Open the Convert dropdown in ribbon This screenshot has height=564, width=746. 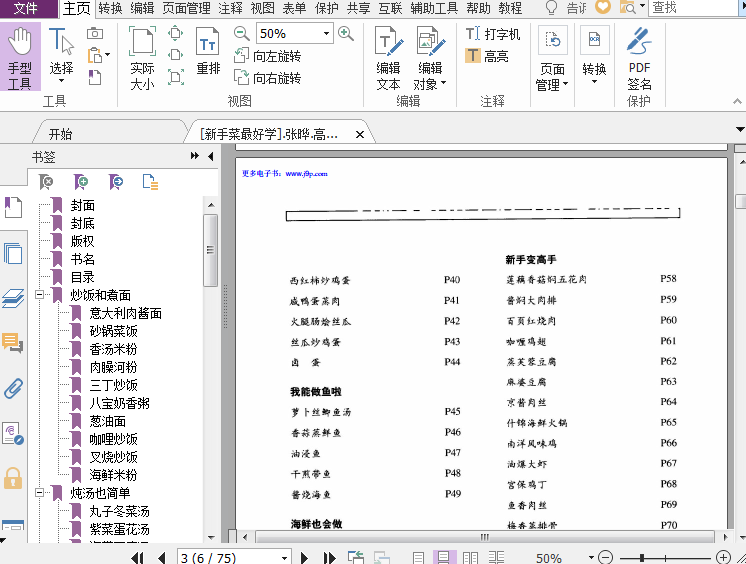(594, 56)
